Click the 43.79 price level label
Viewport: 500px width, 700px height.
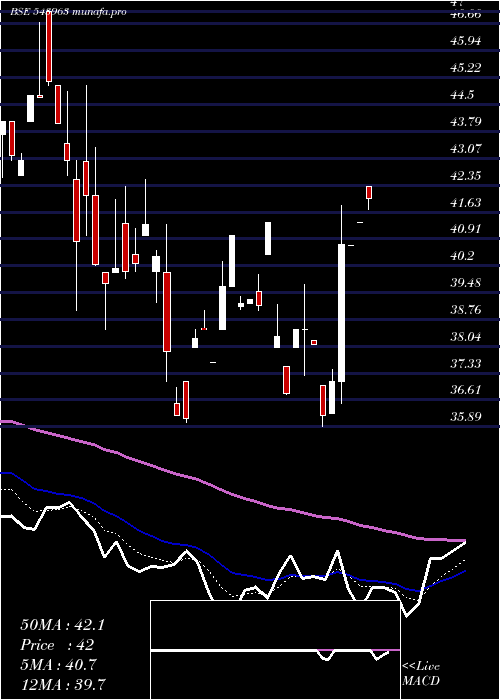tap(466, 121)
